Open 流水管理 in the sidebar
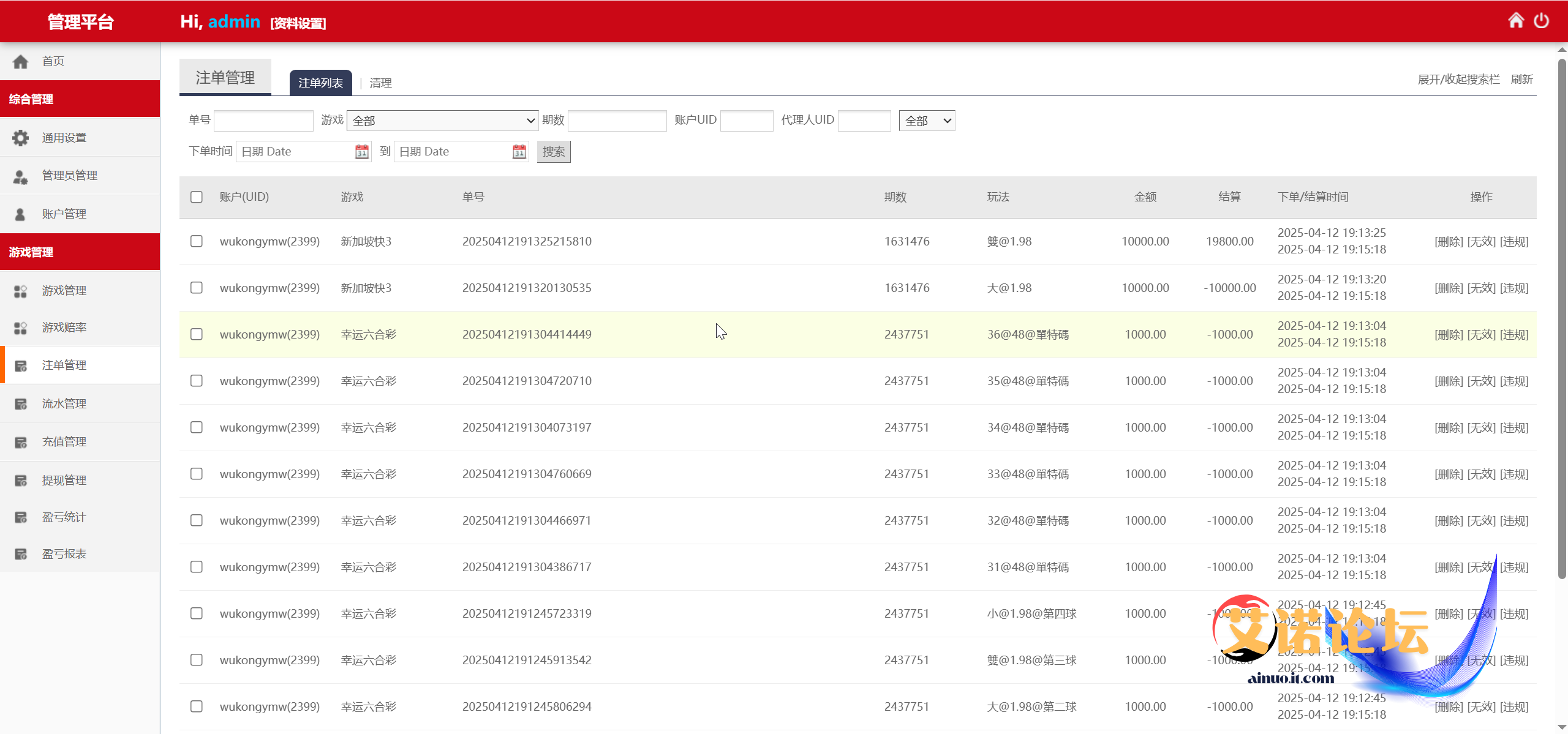This screenshot has height=734, width=1568. tap(80, 404)
